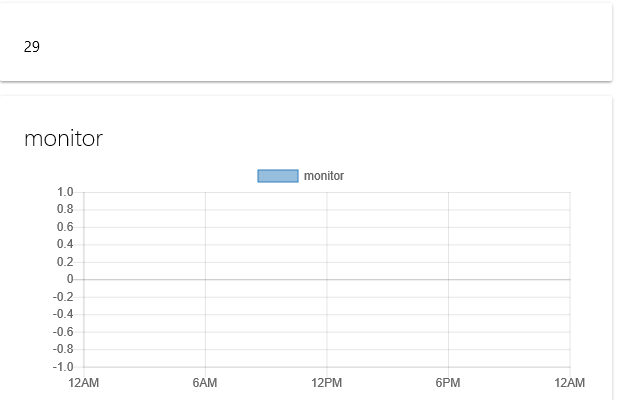Click the -1.0 y-axis label
This screenshot has width=618, height=400.
tap(63, 367)
